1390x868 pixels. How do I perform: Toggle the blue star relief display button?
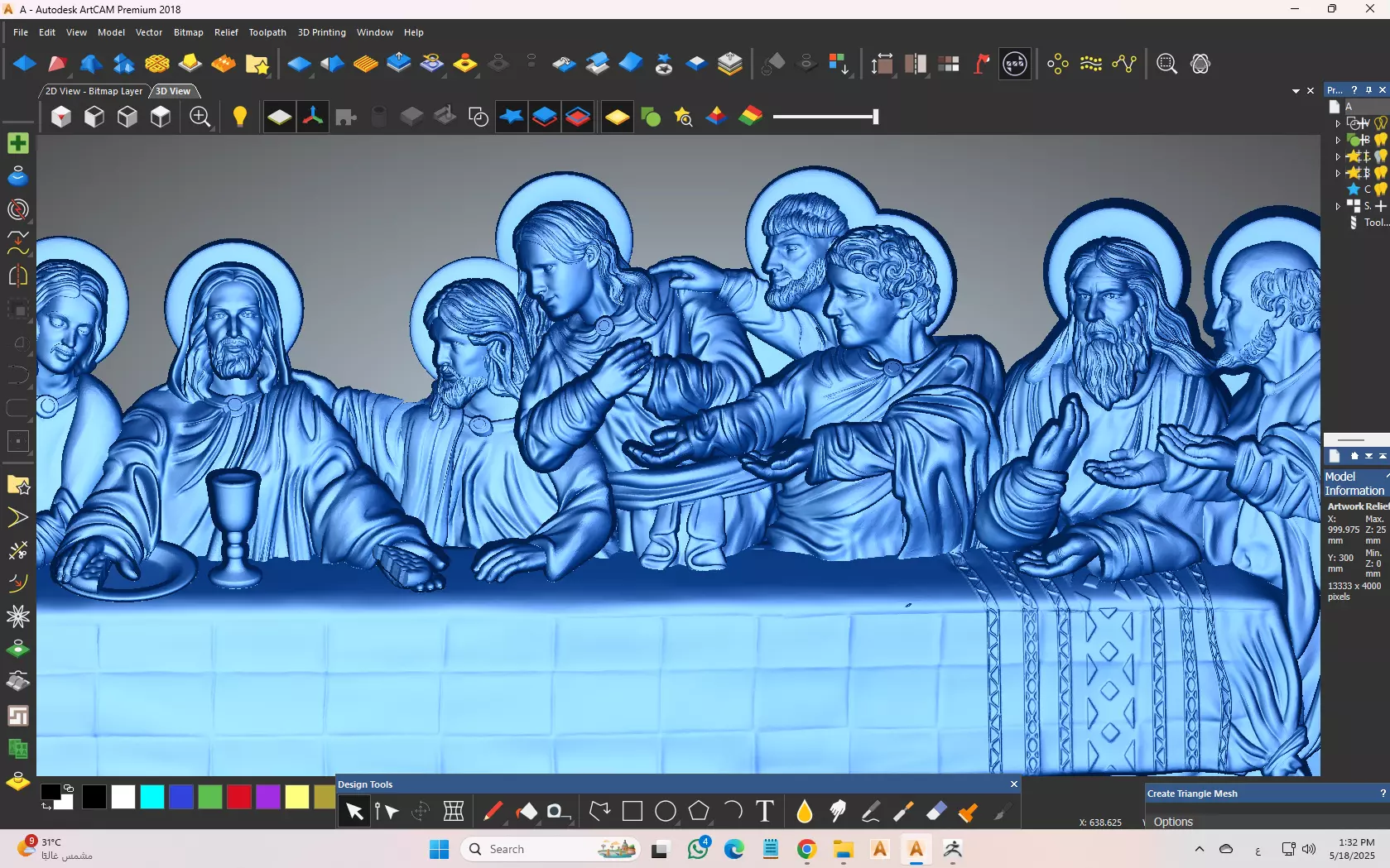512,117
